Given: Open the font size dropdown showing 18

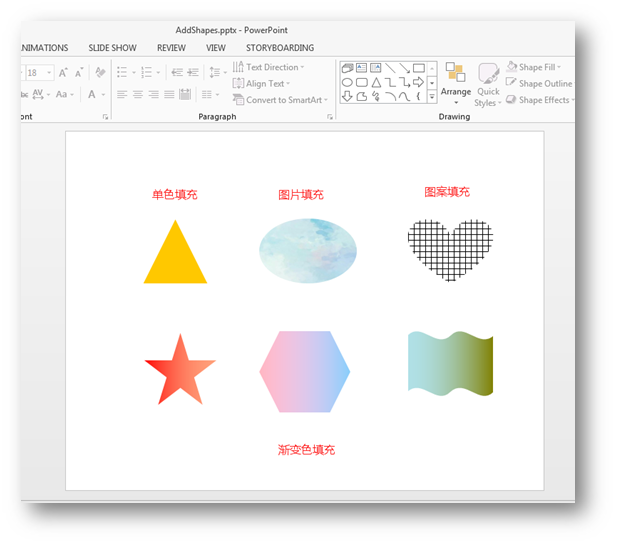Looking at the screenshot, I should (x=49, y=73).
